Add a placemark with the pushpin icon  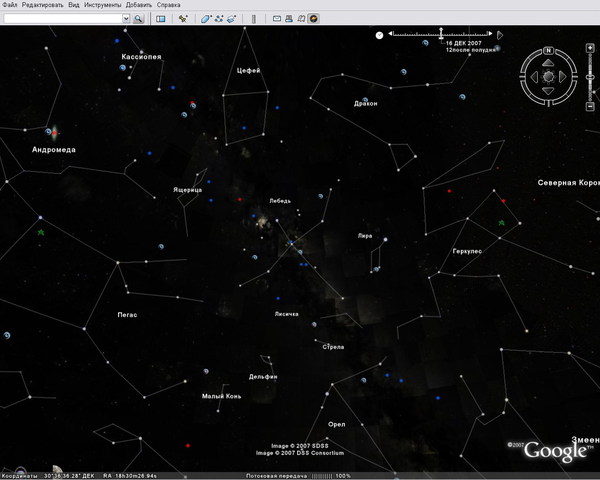183,18
